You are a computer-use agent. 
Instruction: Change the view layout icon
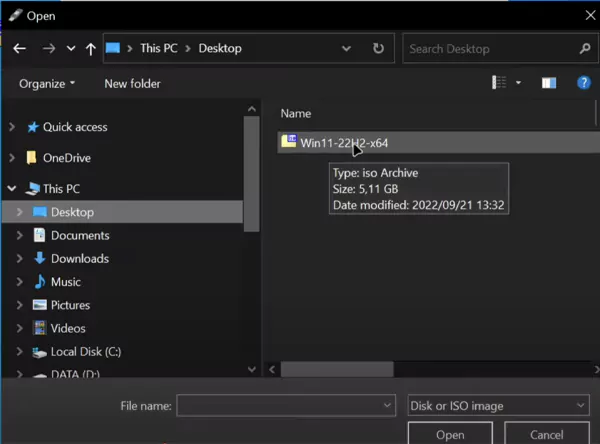coord(499,82)
